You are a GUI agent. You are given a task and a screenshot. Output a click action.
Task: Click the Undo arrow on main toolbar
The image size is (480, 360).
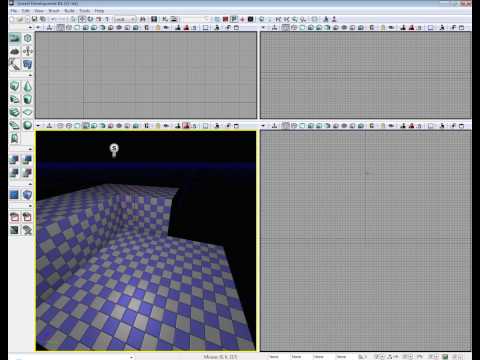pos(53,19)
